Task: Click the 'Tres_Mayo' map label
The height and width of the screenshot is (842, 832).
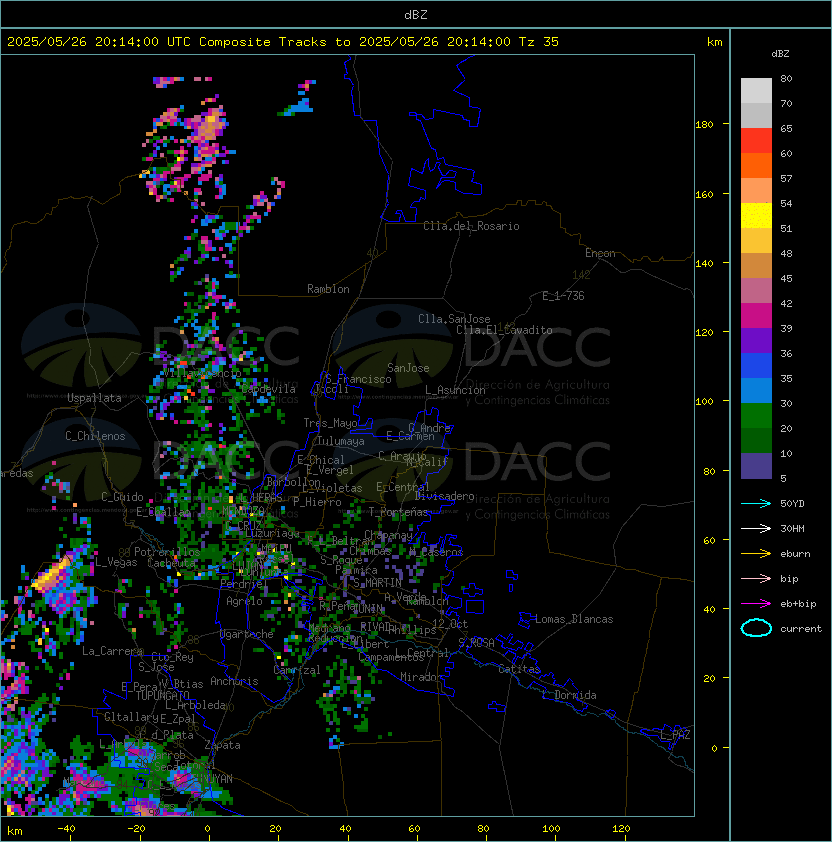Action: point(330,423)
